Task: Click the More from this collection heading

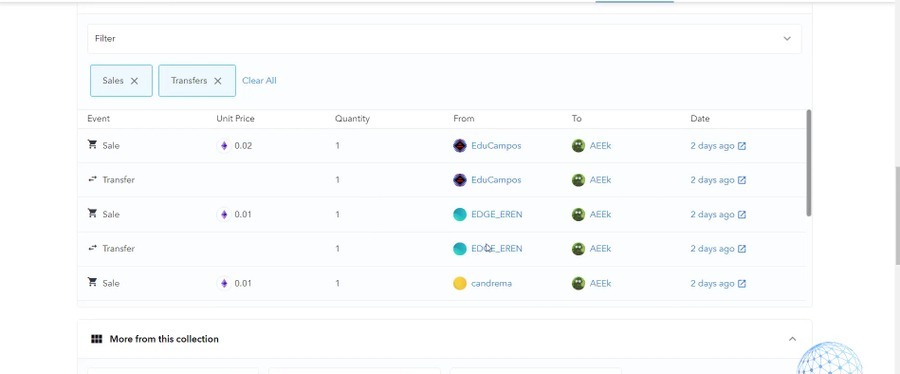Action: 164,339
